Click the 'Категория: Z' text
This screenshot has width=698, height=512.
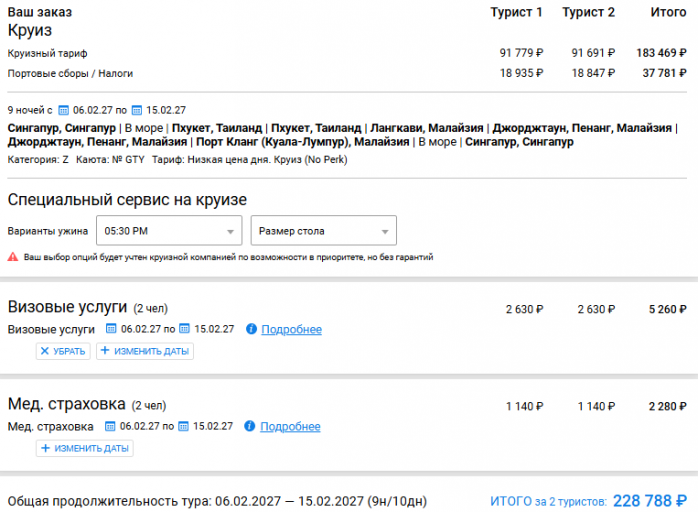38,159
